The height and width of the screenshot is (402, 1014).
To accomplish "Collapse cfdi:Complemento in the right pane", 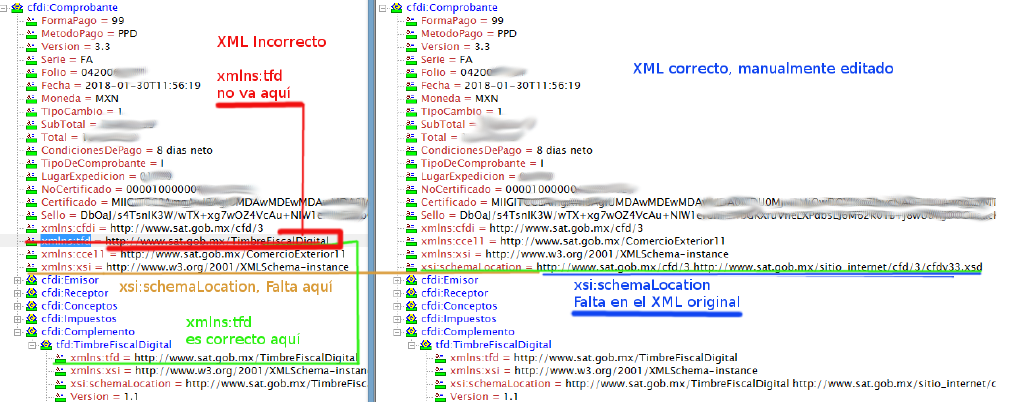I will pyautogui.click(x=397, y=332).
